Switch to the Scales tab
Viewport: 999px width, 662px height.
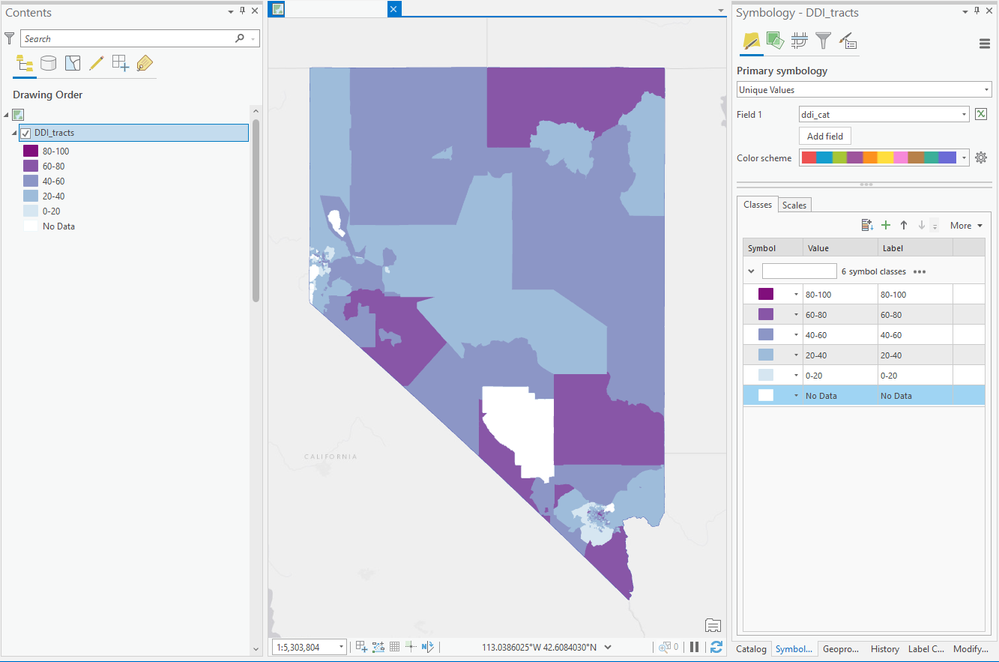coord(794,205)
